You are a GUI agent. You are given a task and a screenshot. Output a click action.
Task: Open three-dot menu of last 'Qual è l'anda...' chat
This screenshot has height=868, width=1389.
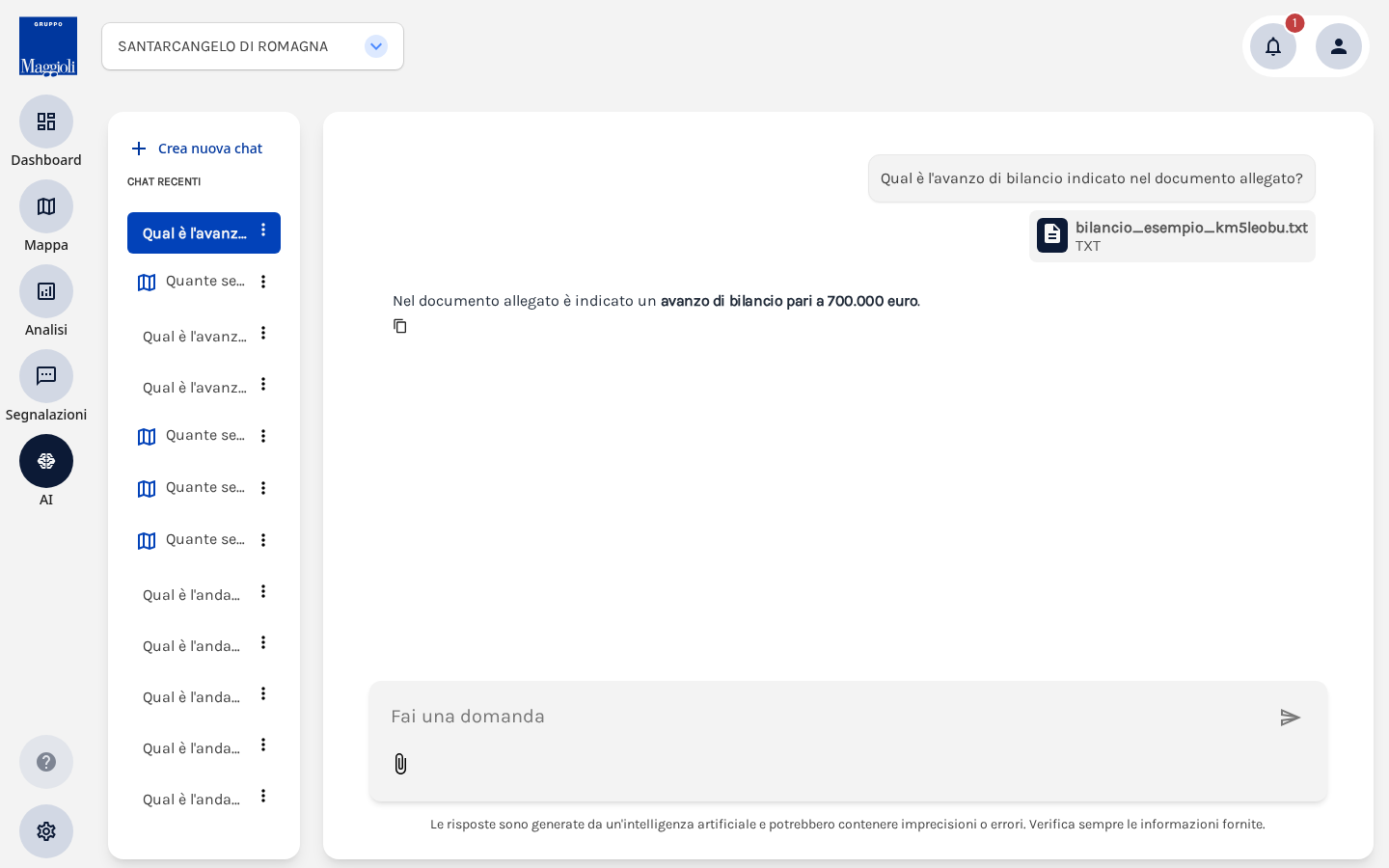[x=263, y=796]
